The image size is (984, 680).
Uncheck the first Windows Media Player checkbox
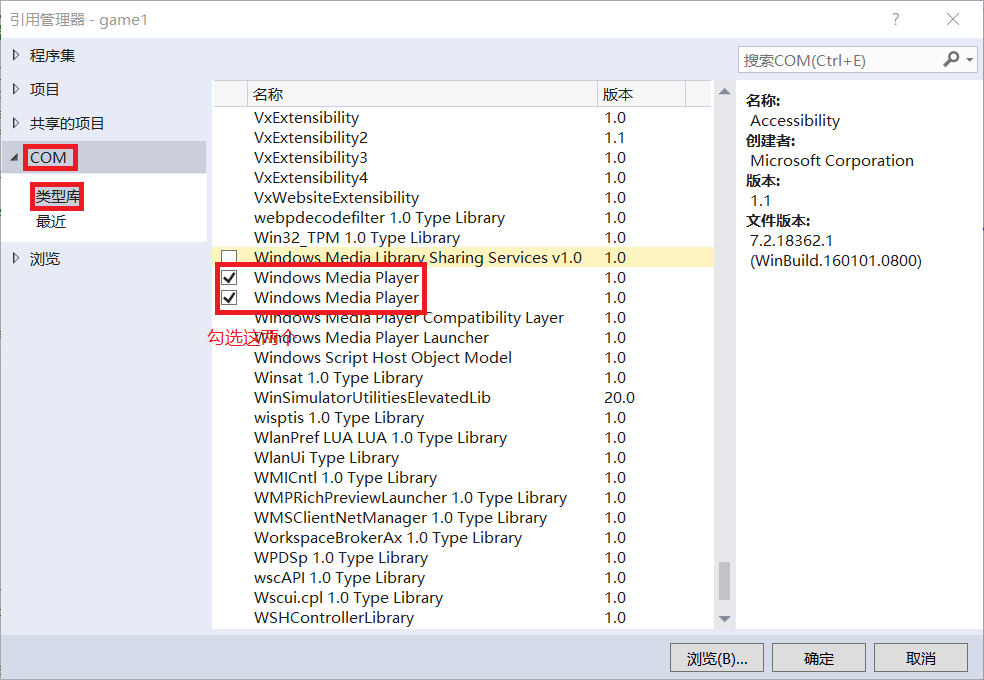229,277
